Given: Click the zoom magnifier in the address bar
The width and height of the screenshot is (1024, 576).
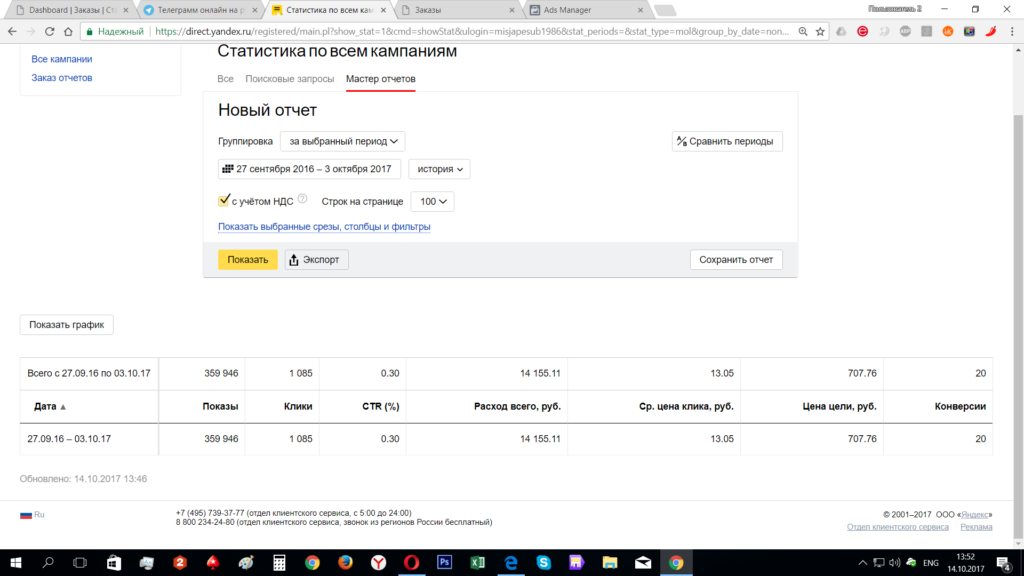Looking at the screenshot, I should coord(803,31).
